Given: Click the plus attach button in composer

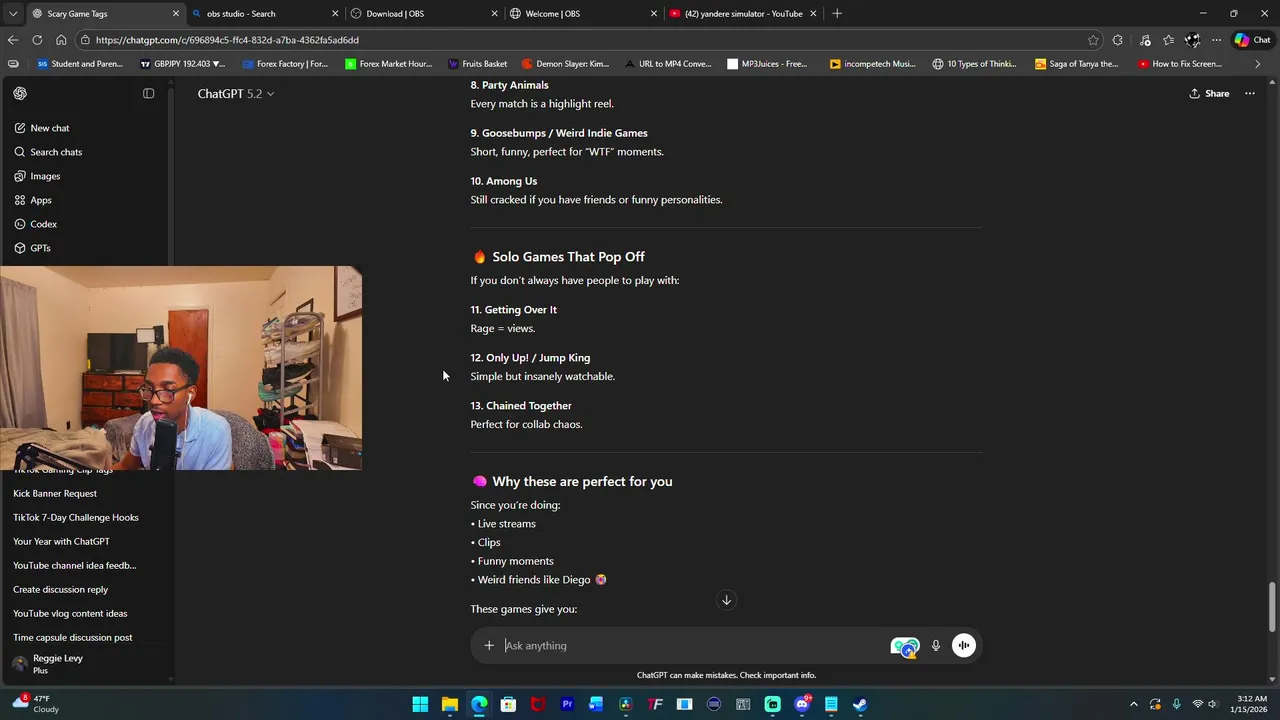Looking at the screenshot, I should coord(489,645).
